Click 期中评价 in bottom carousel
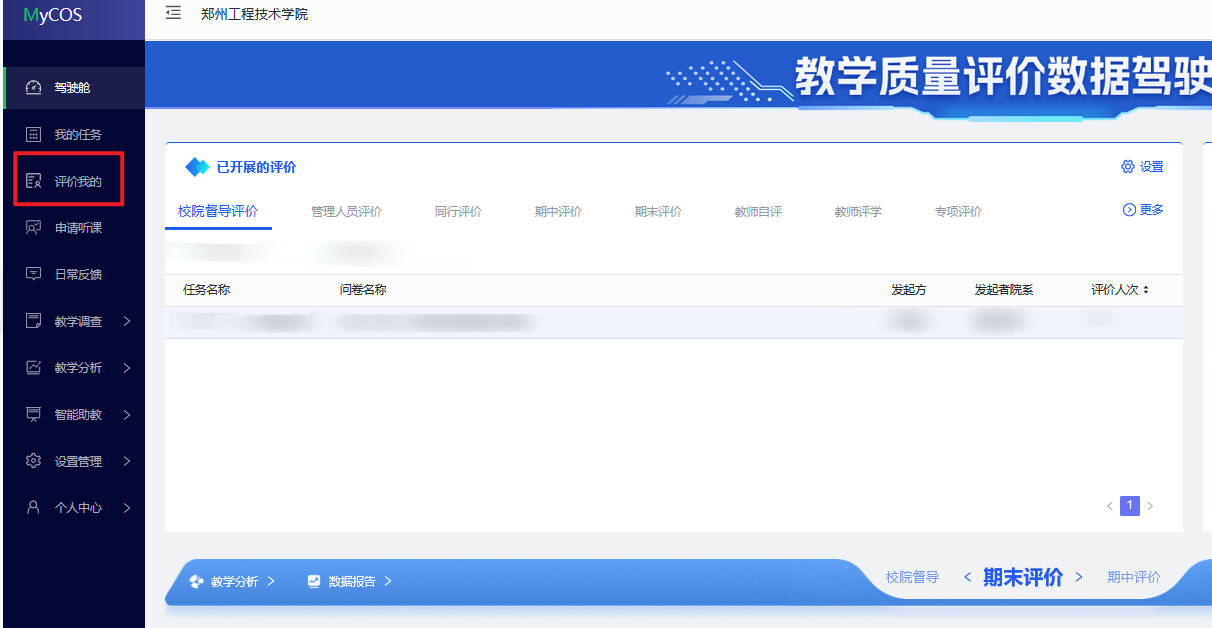This screenshot has height=628, width=1212. click(1134, 577)
